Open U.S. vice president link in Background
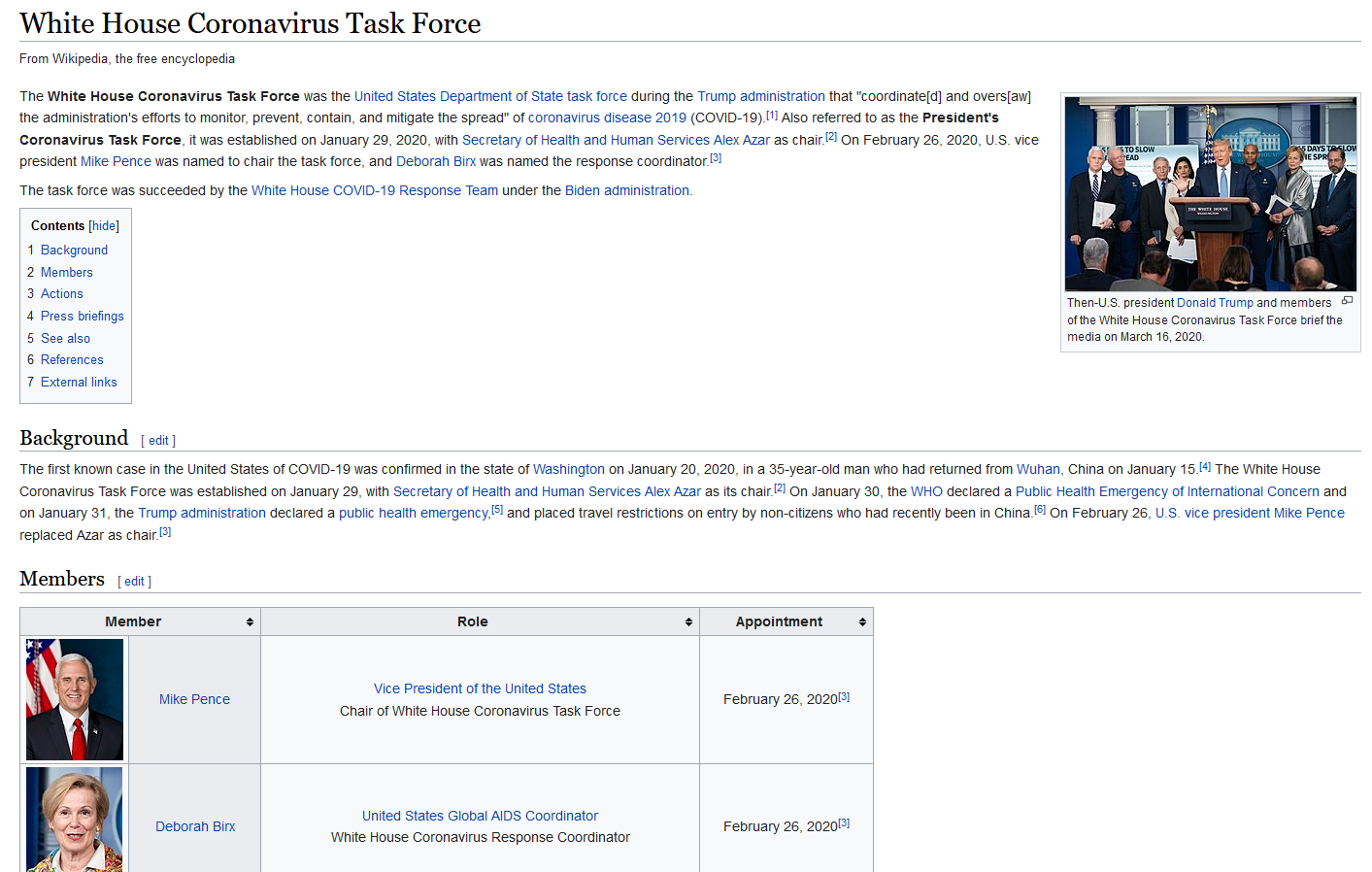This screenshot has width=1372, height=872. click(1213, 513)
